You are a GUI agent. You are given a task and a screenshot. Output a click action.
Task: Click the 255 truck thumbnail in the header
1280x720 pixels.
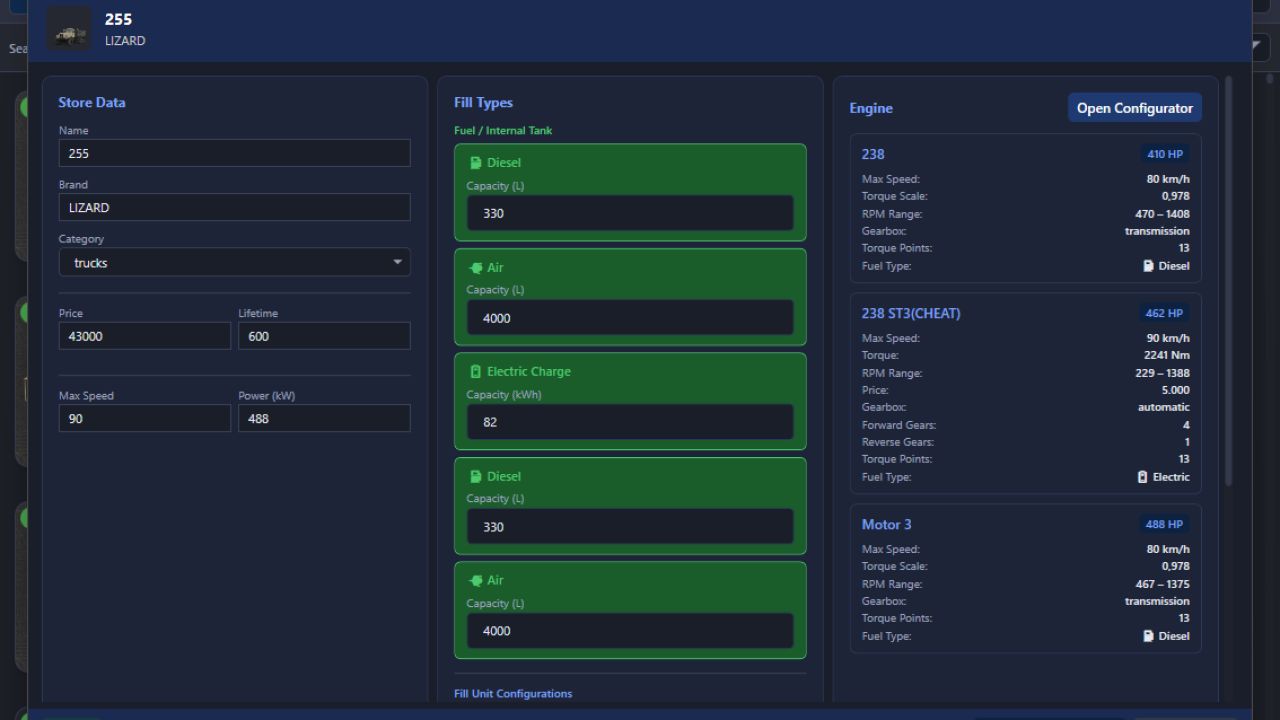[69, 29]
